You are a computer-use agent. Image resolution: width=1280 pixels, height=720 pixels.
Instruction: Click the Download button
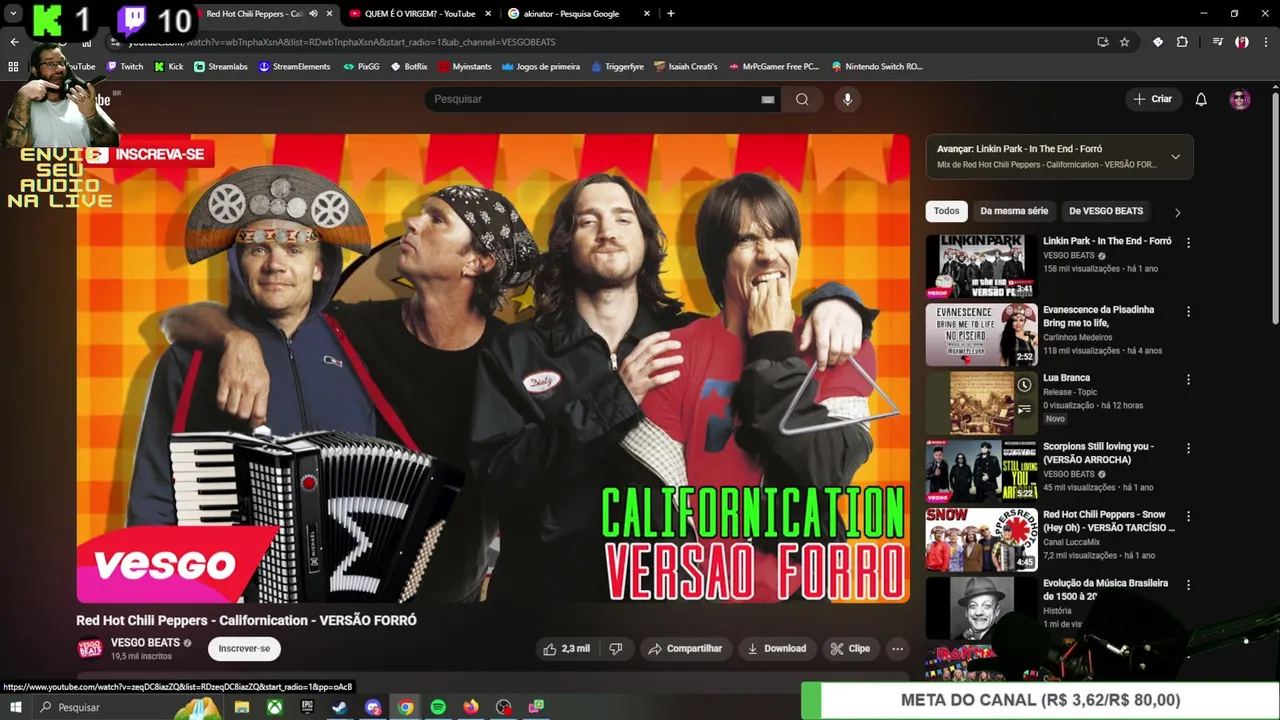coord(777,649)
